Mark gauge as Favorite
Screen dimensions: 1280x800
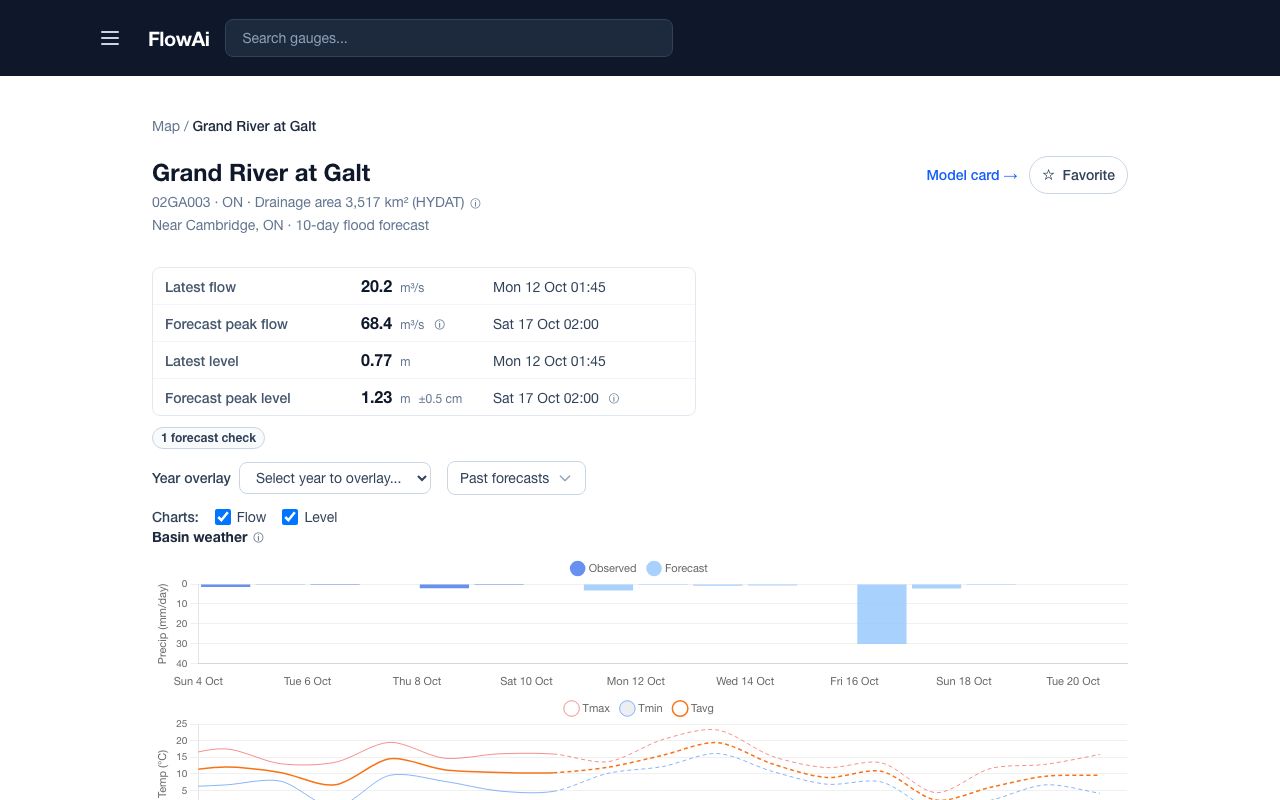(1078, 175)
